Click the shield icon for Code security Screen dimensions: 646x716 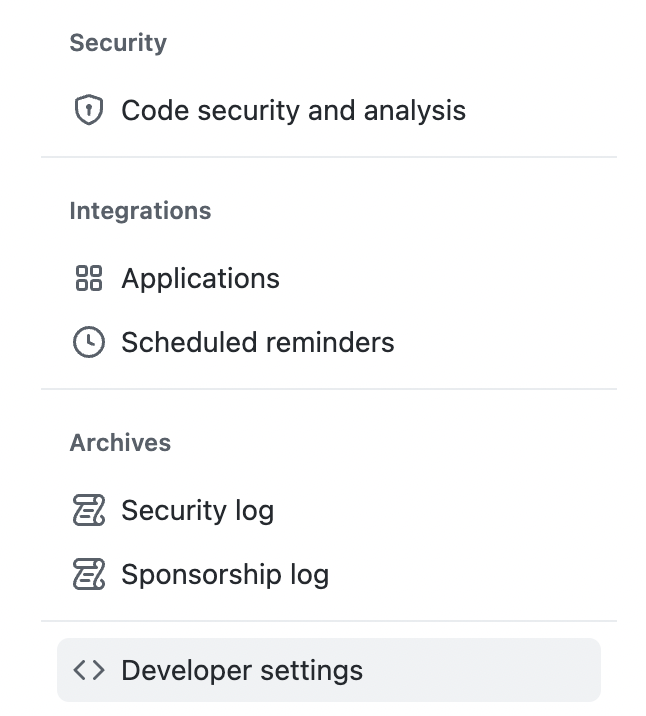coord(89,110)
